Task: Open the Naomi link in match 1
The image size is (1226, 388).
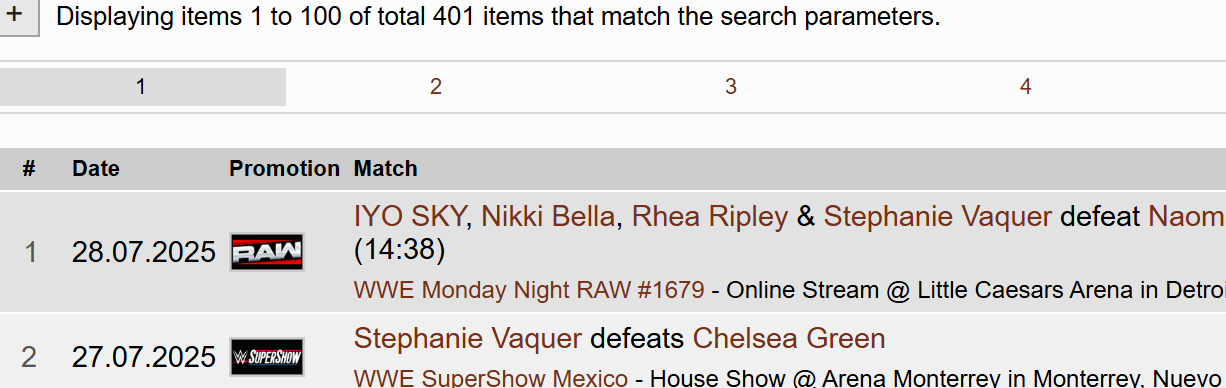Action: click(1186, 217)
